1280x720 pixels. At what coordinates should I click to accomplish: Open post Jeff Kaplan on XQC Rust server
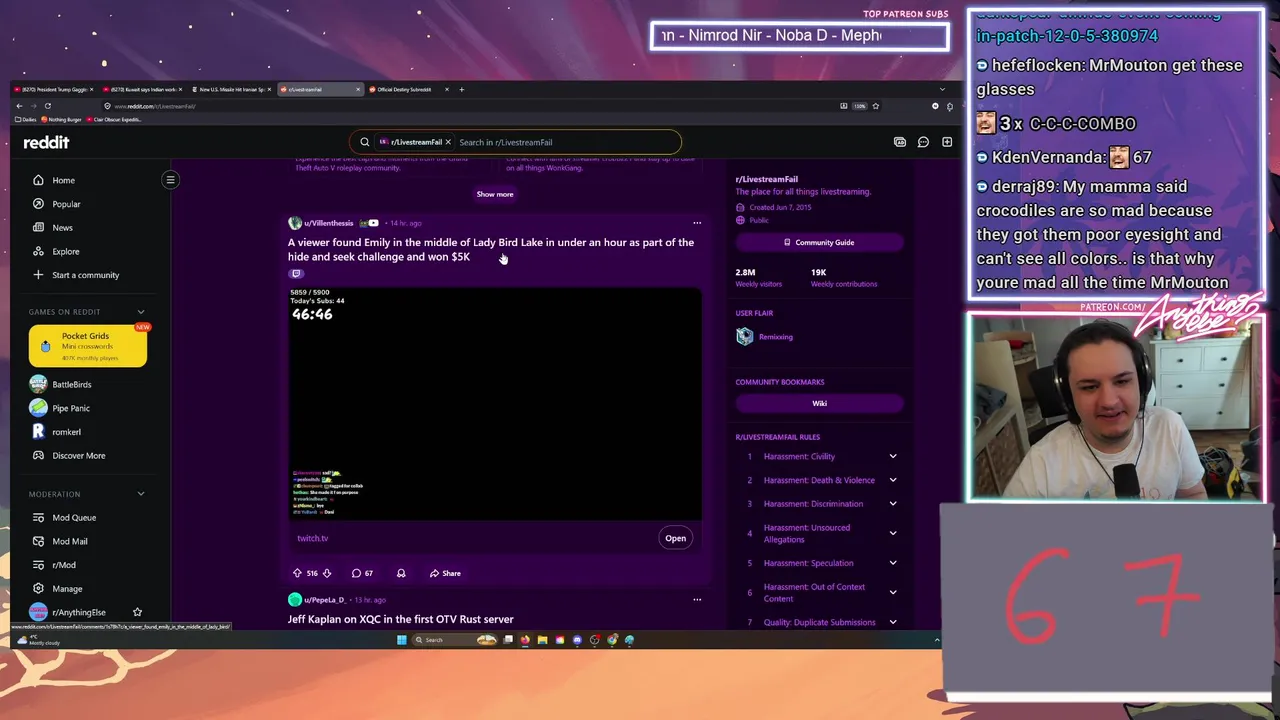(400, 619)
